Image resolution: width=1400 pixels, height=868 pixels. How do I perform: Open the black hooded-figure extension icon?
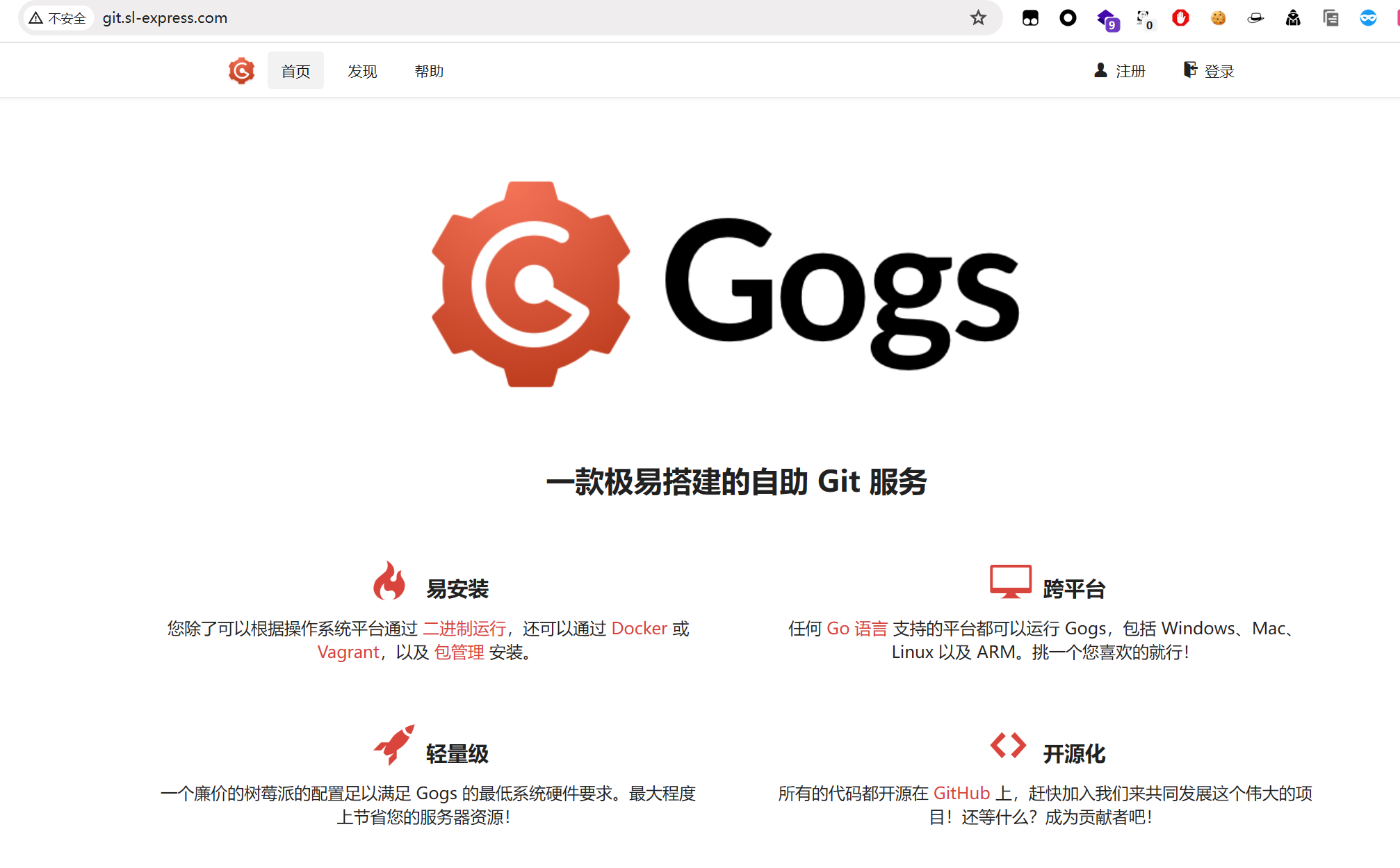[1293, 18]
